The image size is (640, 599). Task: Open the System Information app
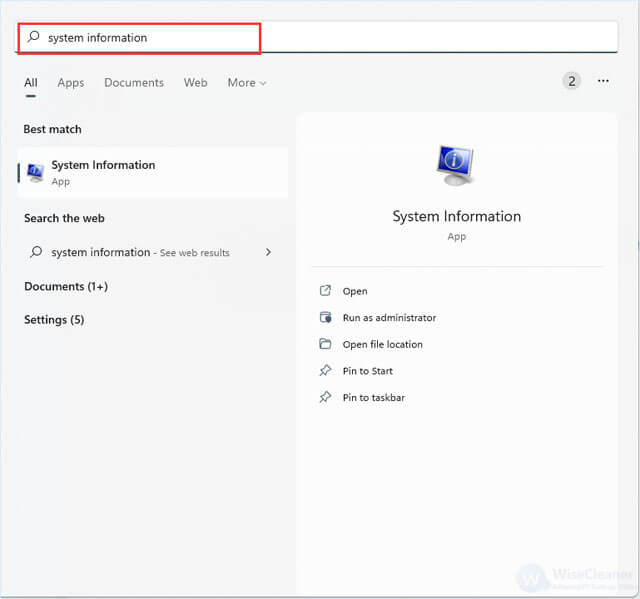coord(355,291)
